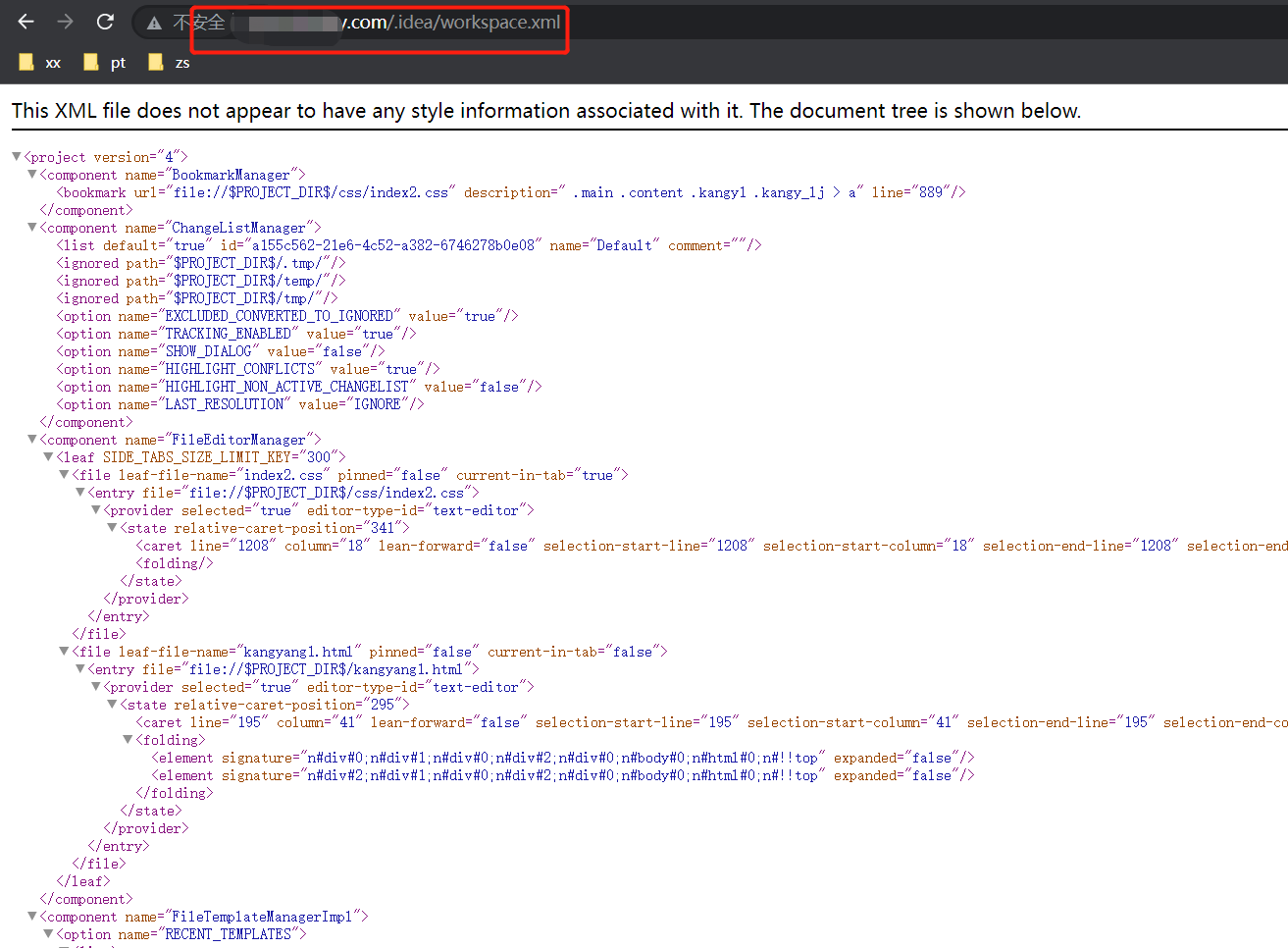Click the HIGHLIGHT_CONFLICTS option line
The image size is (1288, 948).
[x=247, y=369]
